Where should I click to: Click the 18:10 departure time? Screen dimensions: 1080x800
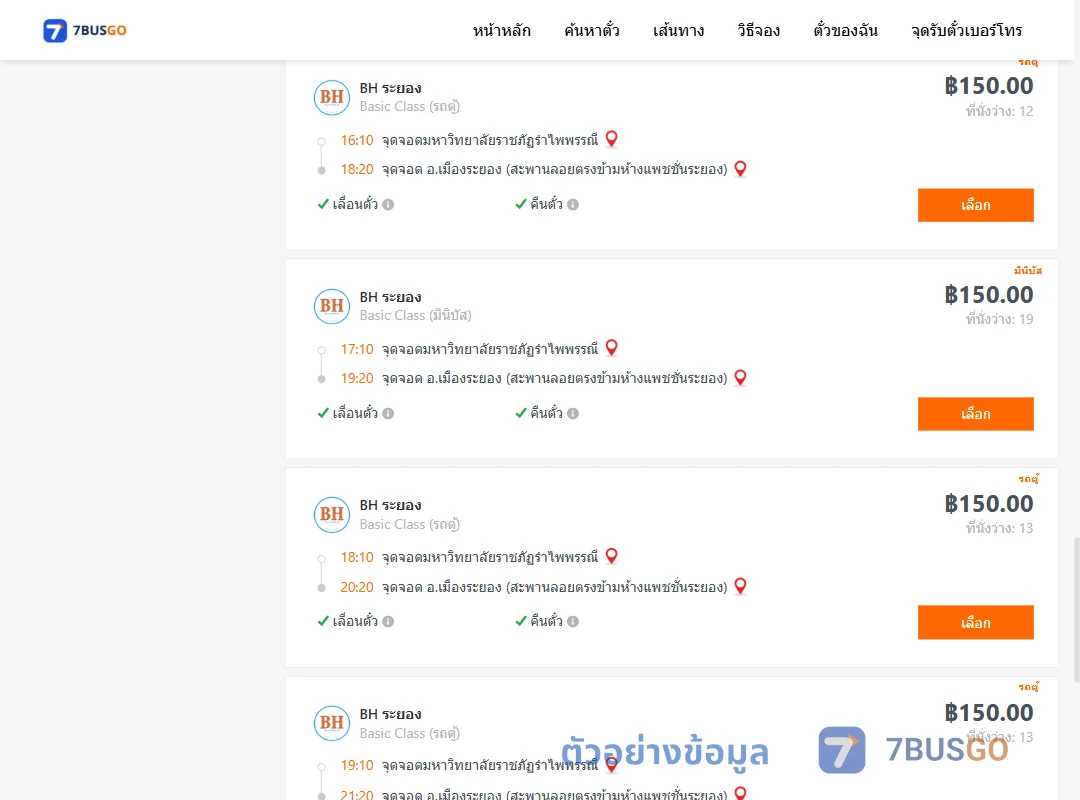tap(357, 557)
